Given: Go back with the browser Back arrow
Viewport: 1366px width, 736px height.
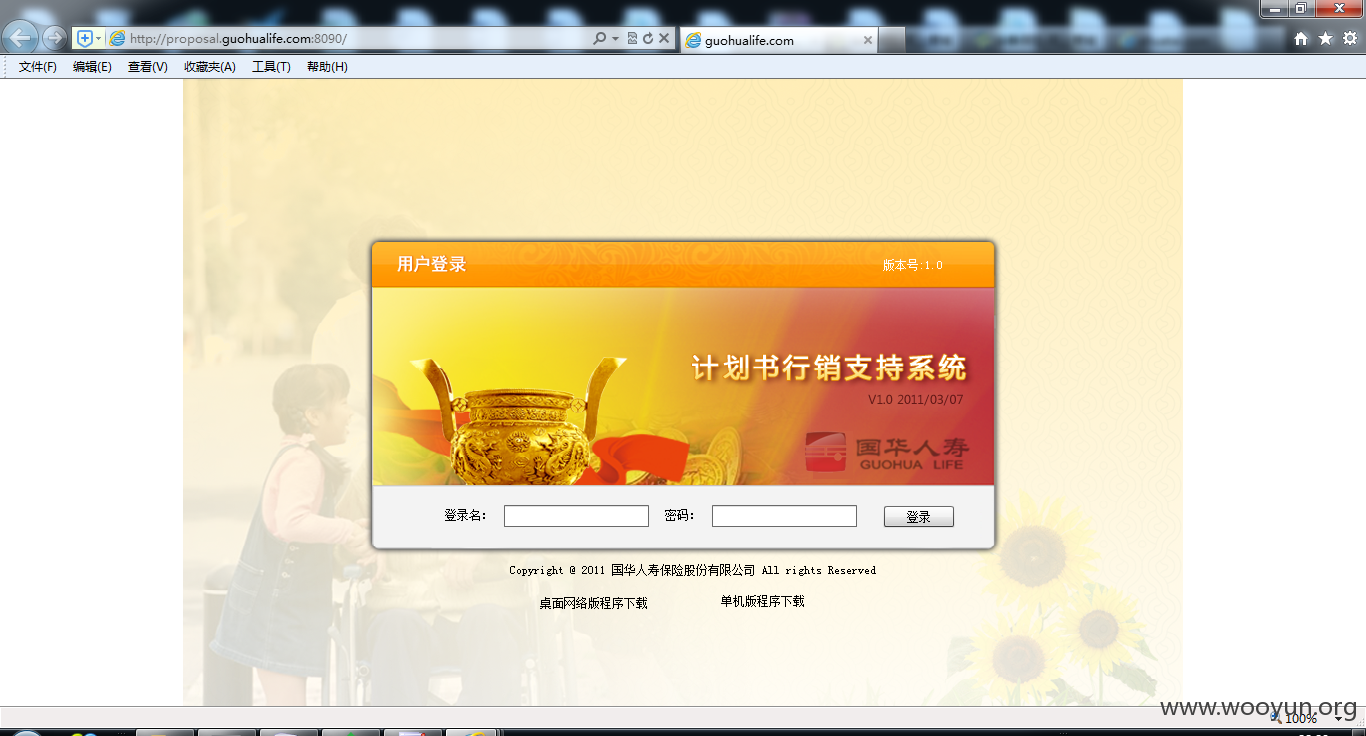Looking at the screenshot, I should (x=21, y=38).
